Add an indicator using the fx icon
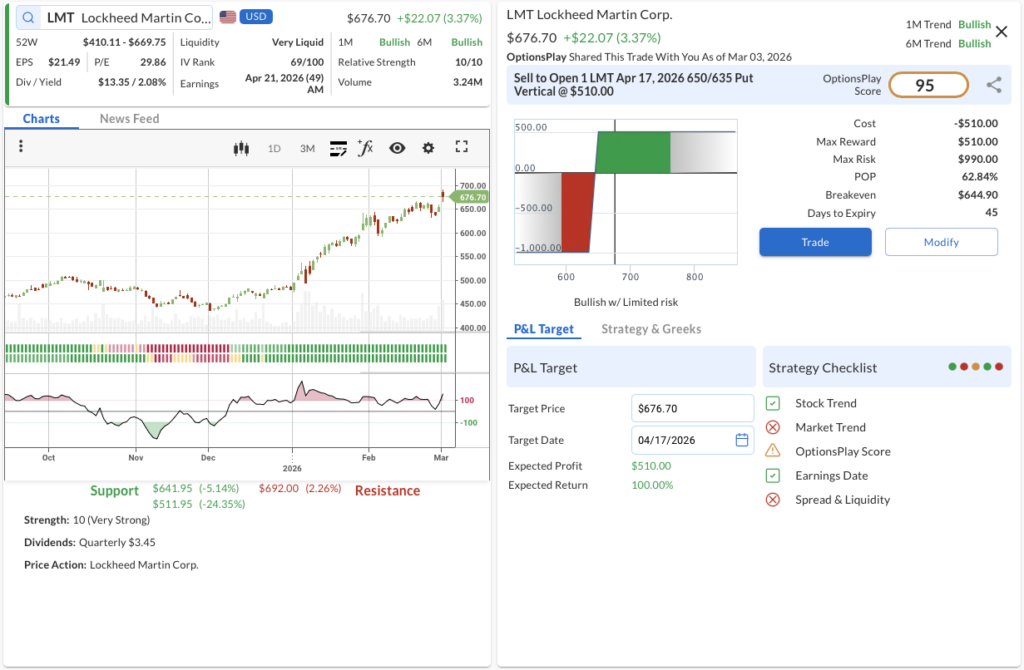 [366, 148]
